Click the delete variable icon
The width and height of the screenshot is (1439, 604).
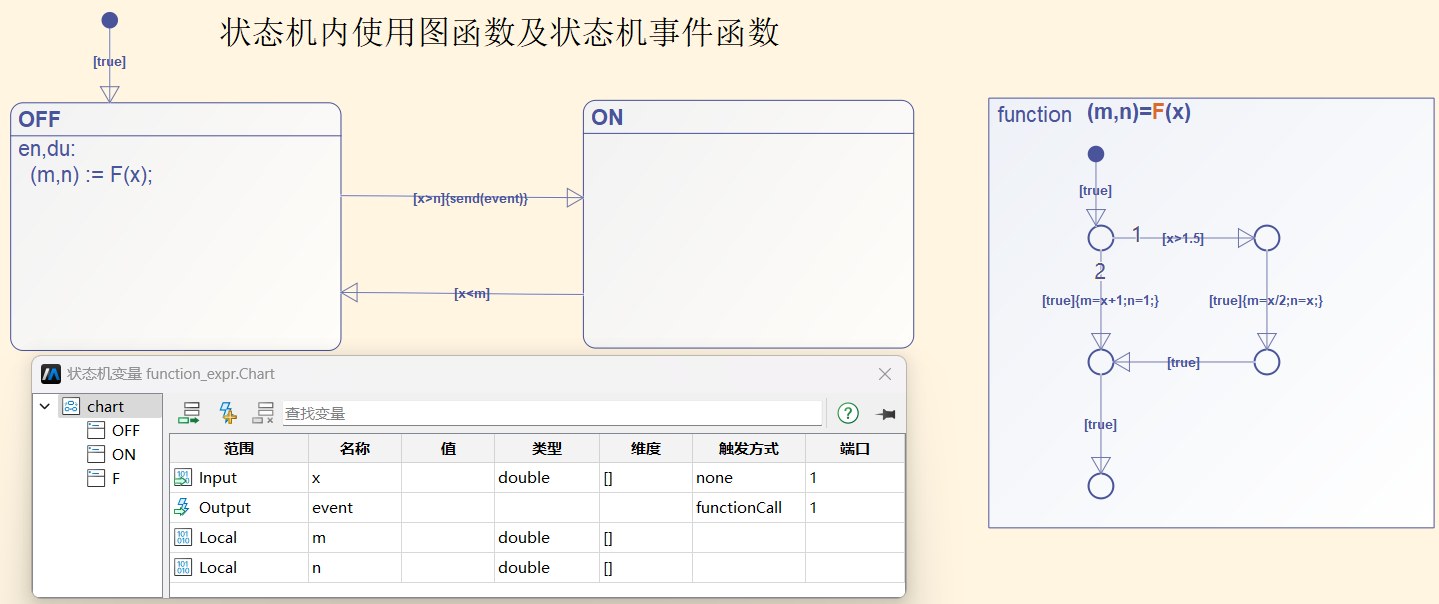tap(264, 413)
